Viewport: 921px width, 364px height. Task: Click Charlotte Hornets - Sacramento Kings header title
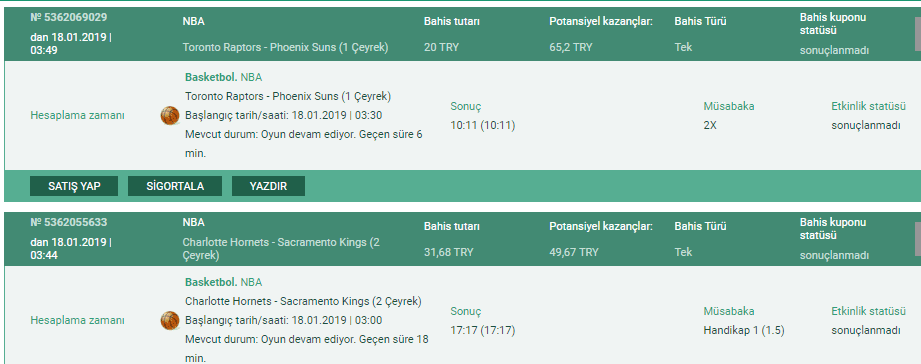click(281, 249)
